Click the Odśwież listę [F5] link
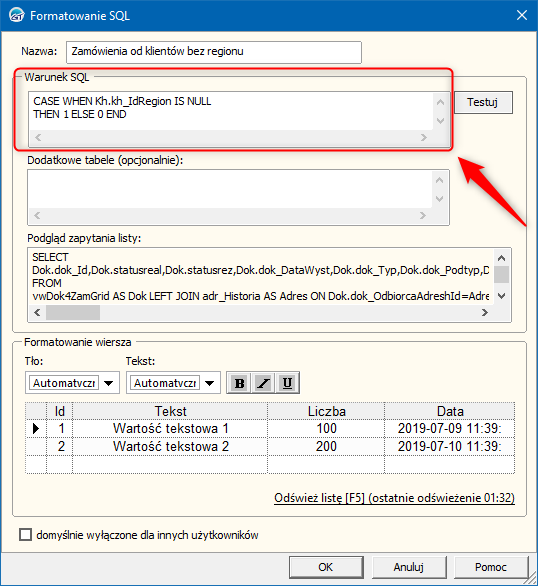Viewport: 538px width, 586px height. tap(395, 498)
